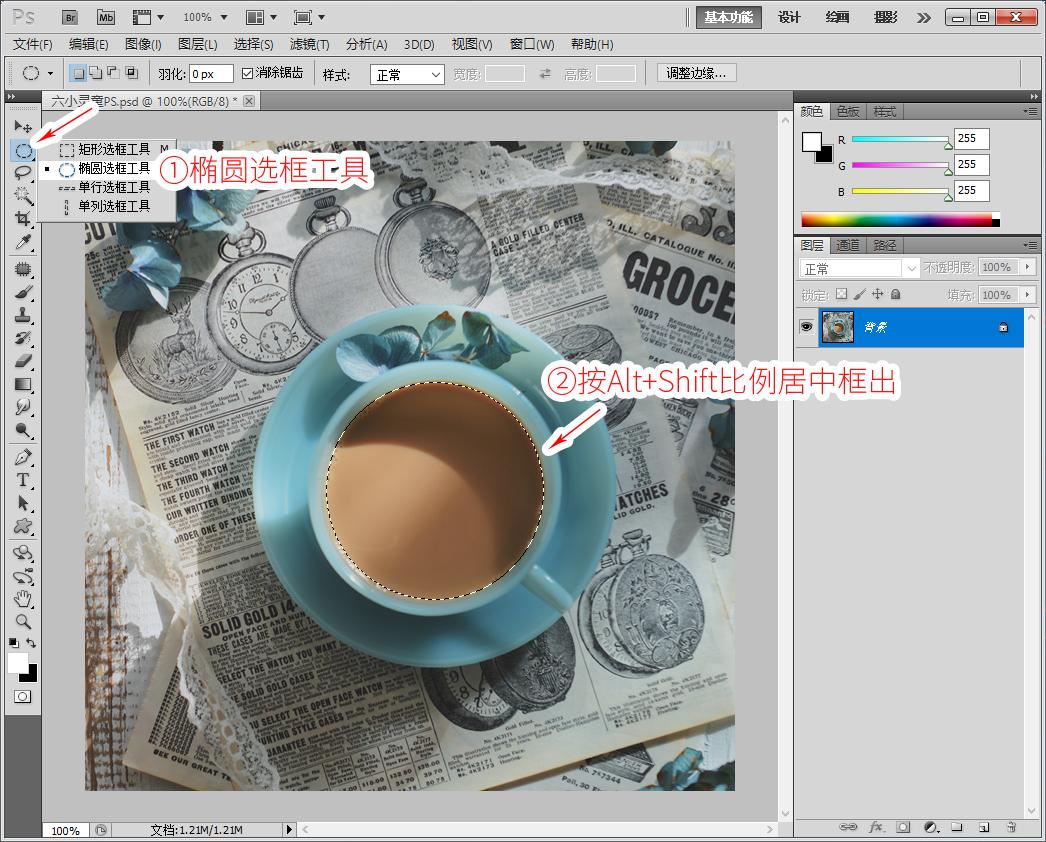1046x842 pixels.
Task: Select the Lasso tool in the toolbox
Action: tap(22, 172)
